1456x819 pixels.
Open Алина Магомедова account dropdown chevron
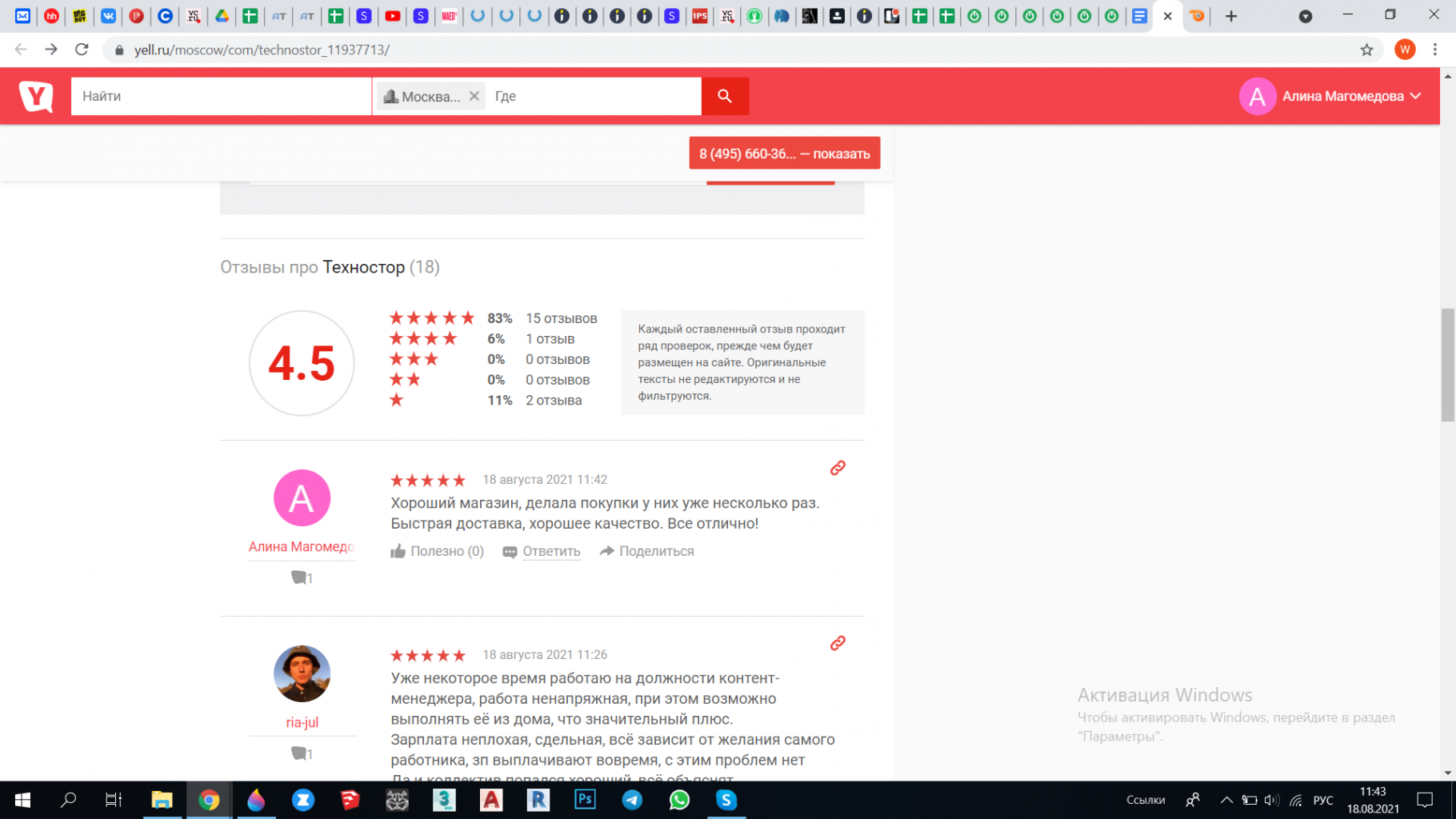[x=1416, y=96]
